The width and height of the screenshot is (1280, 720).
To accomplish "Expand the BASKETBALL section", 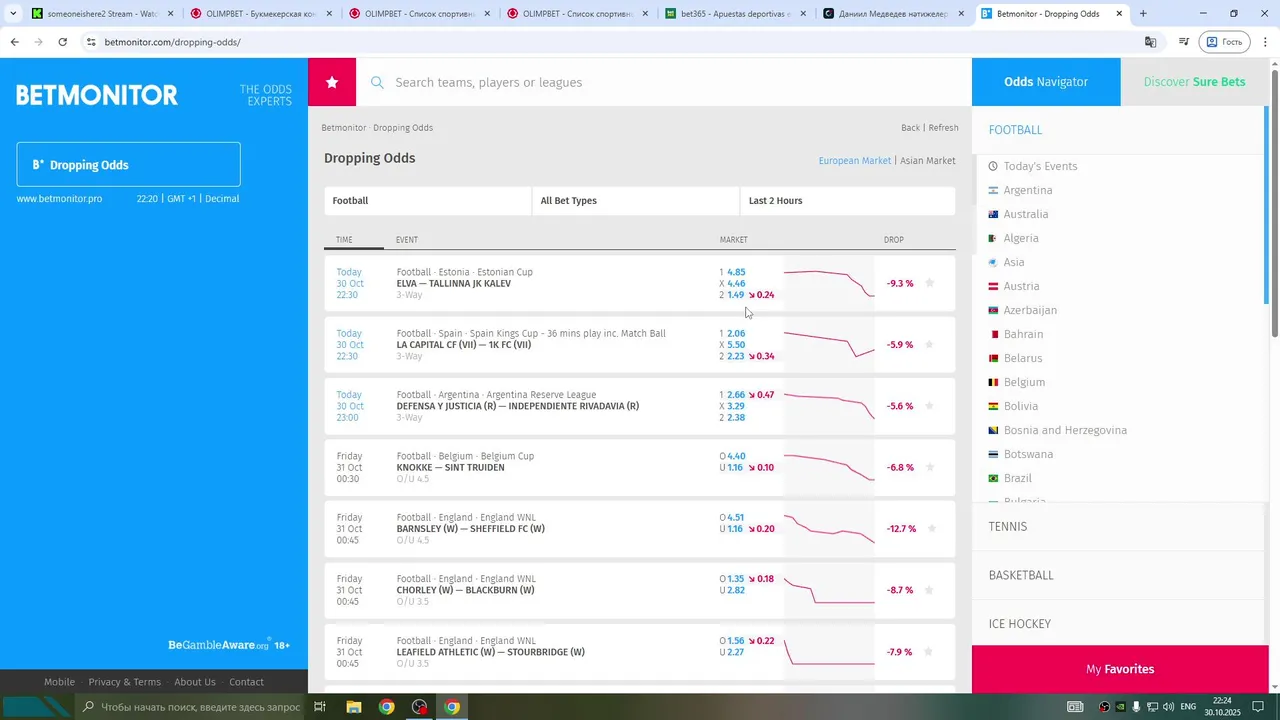I will point(1118,575).
